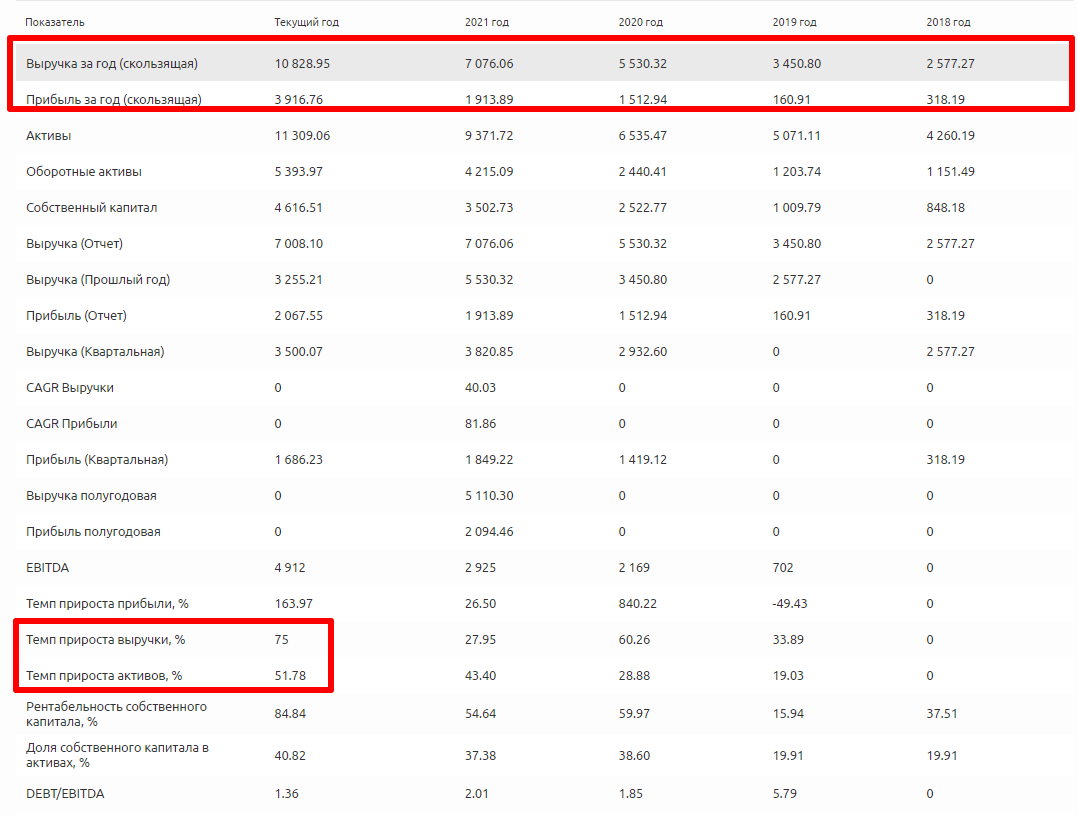
Task: Click the "Показатель" column header
Action: (55, 22)
